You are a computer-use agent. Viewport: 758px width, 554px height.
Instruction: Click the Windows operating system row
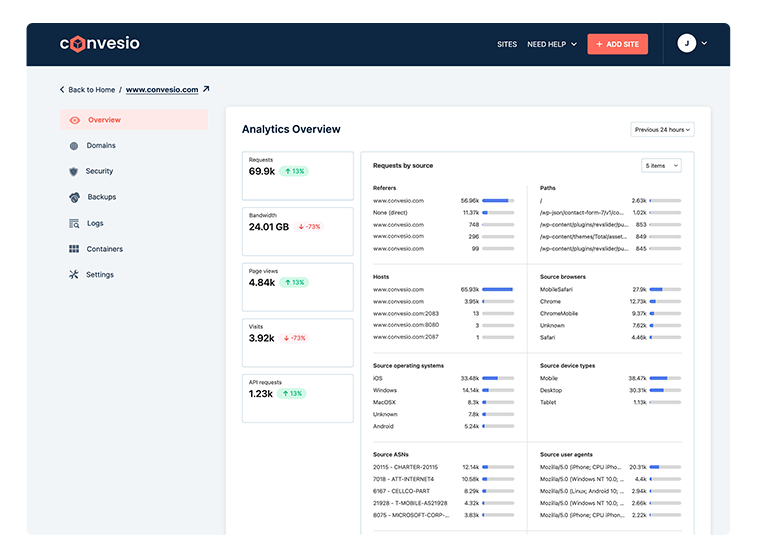443,391
